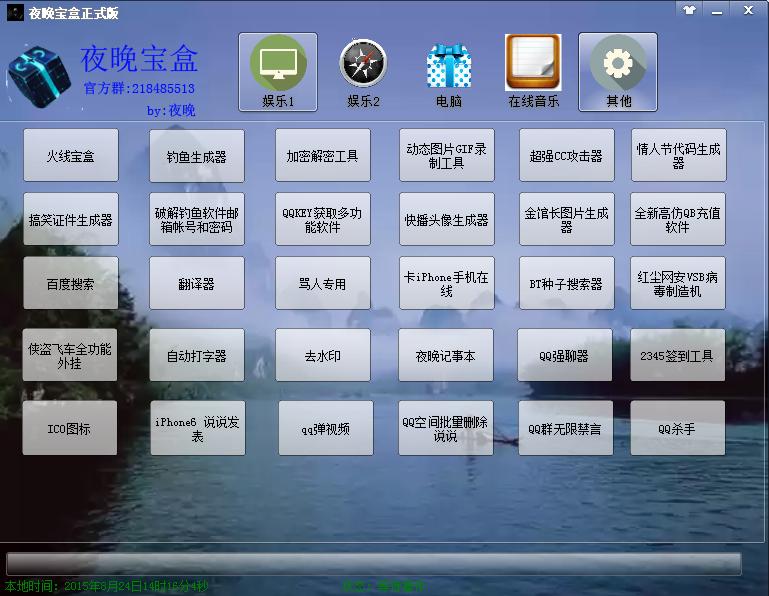
Task: Launch QQ强聊器
Action: click(564, 355)
